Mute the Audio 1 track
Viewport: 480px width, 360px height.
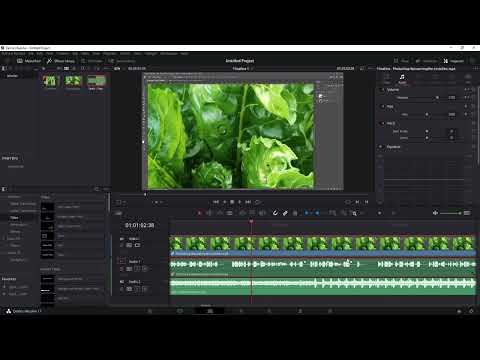[144, 269]
